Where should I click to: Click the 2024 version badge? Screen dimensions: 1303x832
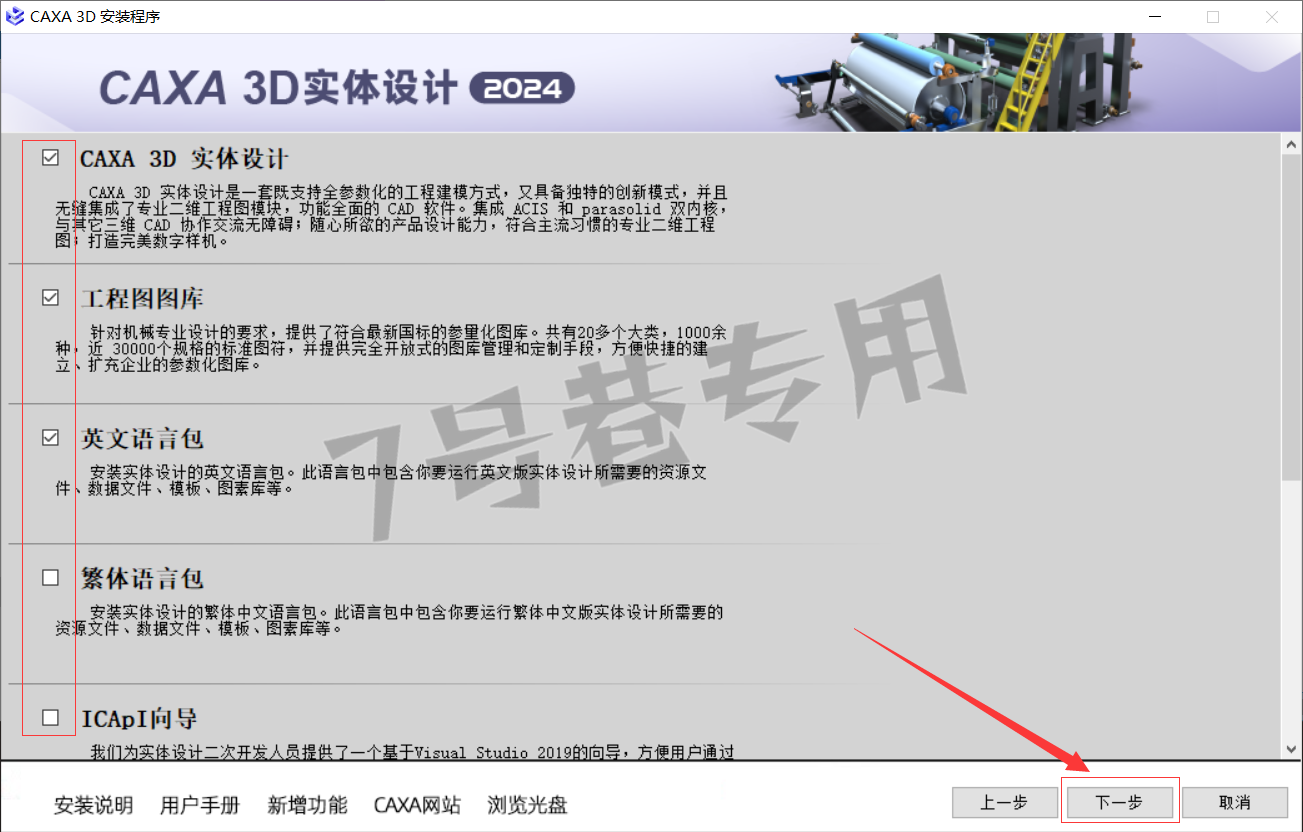tap(522, 89)
